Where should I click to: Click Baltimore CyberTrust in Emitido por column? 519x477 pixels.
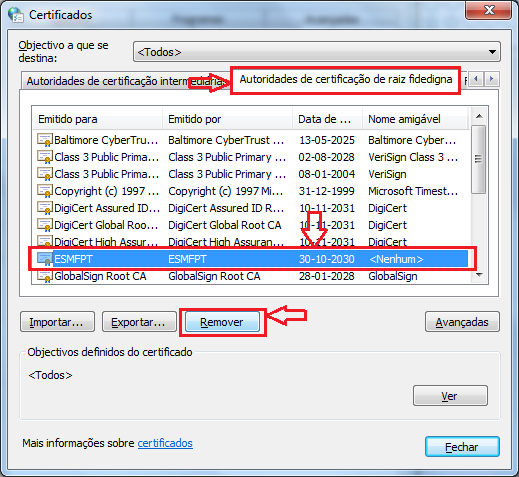click(226, 140)
